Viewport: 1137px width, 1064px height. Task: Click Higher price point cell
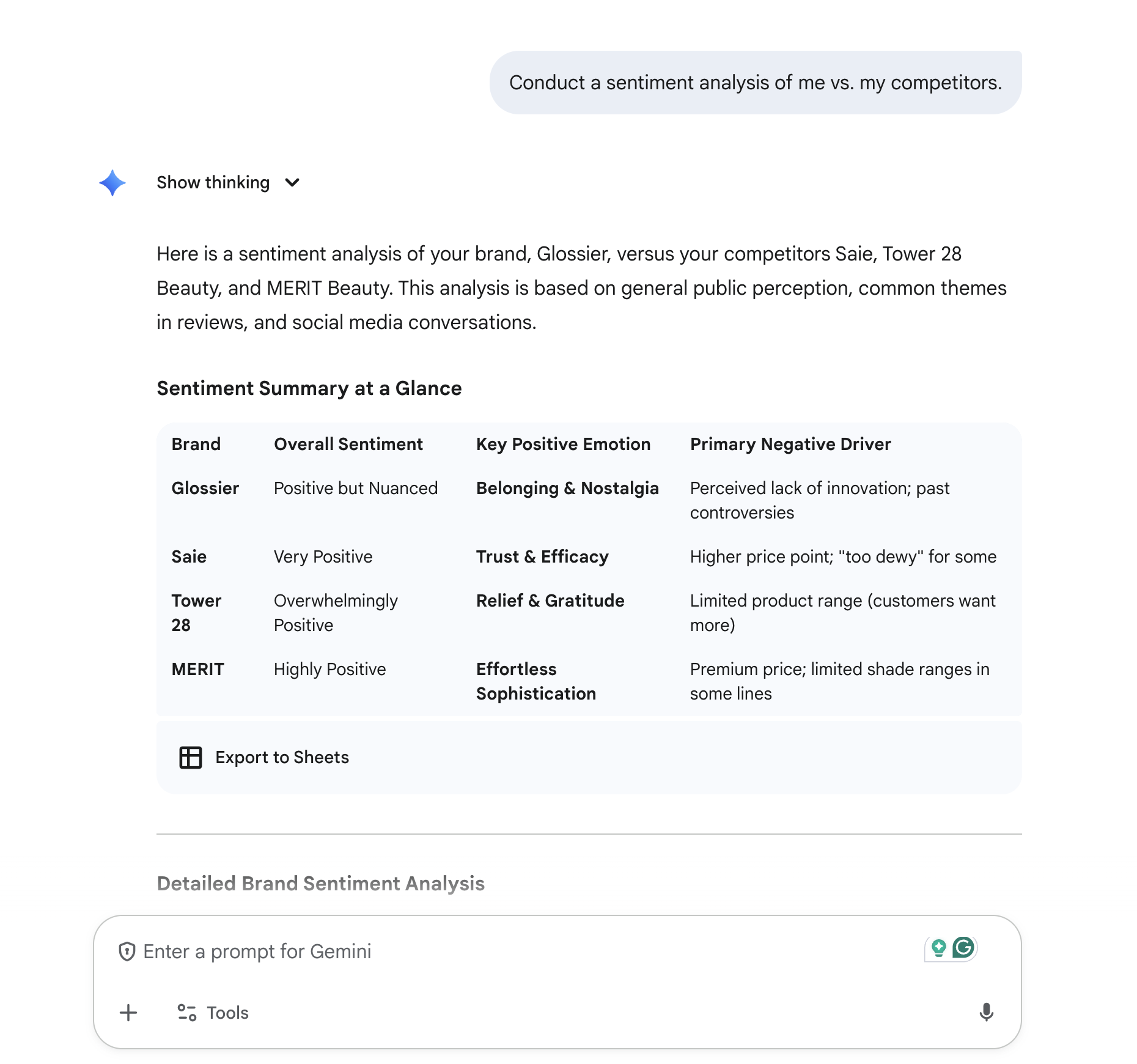click(843, 557)
